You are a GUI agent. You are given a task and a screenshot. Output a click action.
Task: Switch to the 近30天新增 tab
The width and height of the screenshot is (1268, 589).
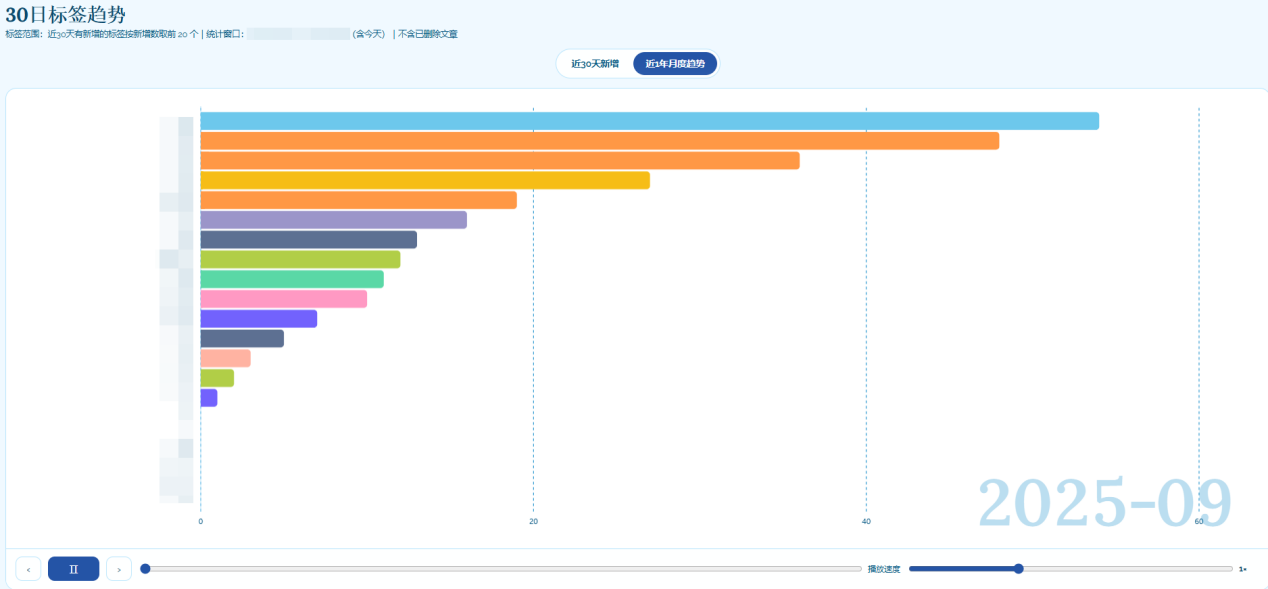[x=595, y=64]
